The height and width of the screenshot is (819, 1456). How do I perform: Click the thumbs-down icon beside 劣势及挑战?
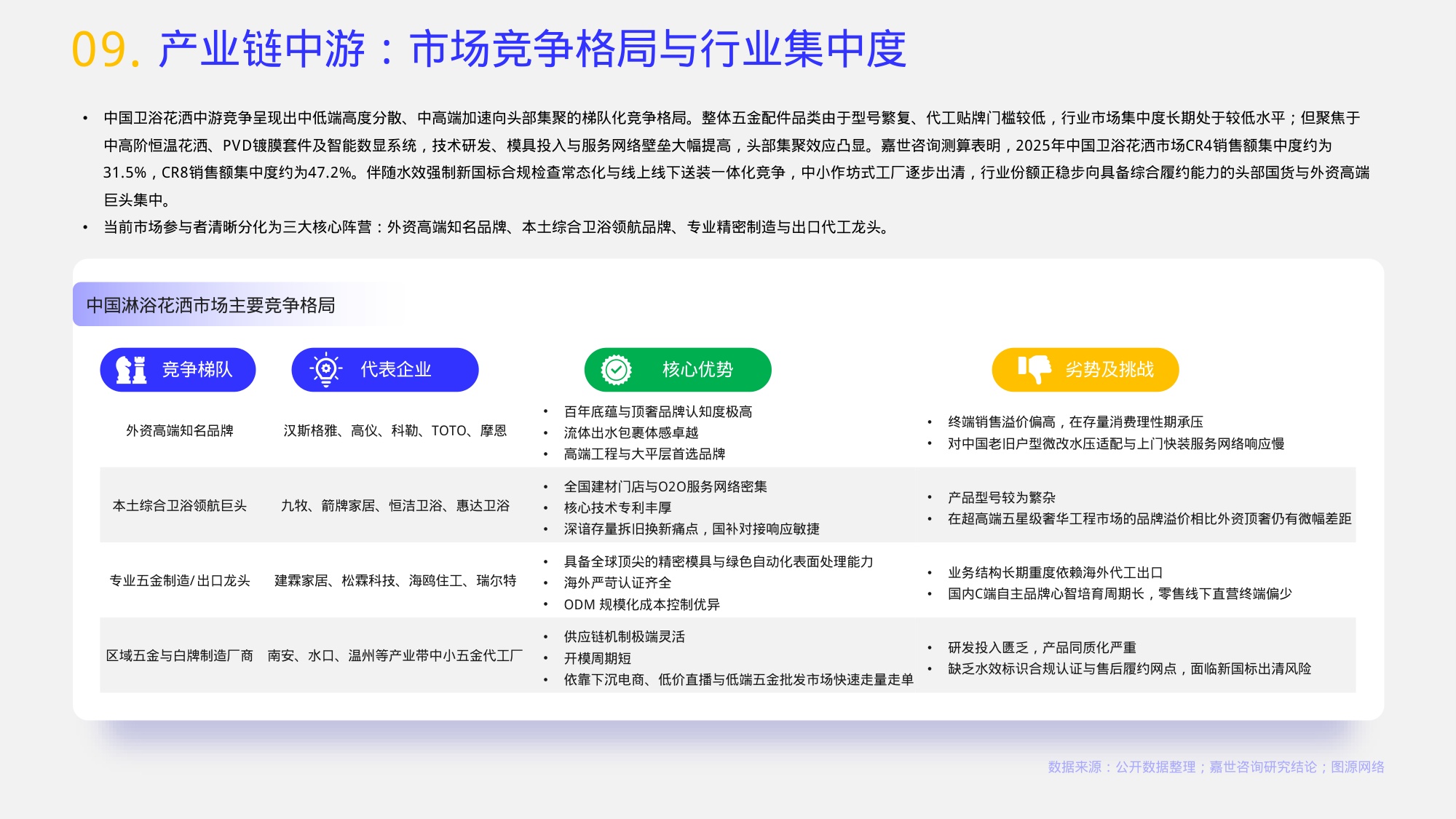(x=1034, y=370)
